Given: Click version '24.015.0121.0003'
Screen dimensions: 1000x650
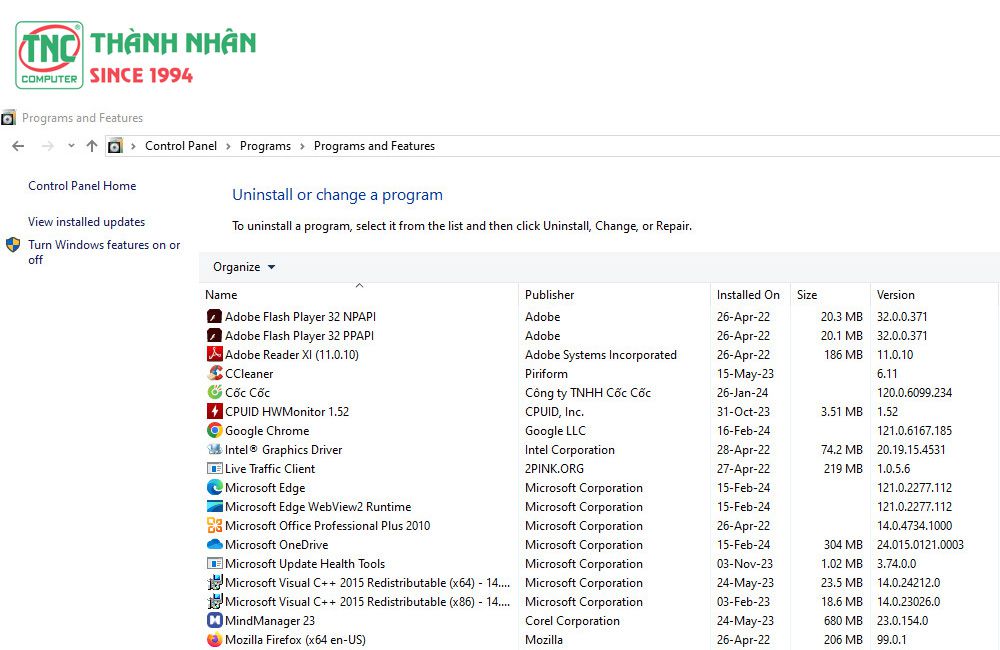Looking at the screenshot, I should click(x=920, y=545).
